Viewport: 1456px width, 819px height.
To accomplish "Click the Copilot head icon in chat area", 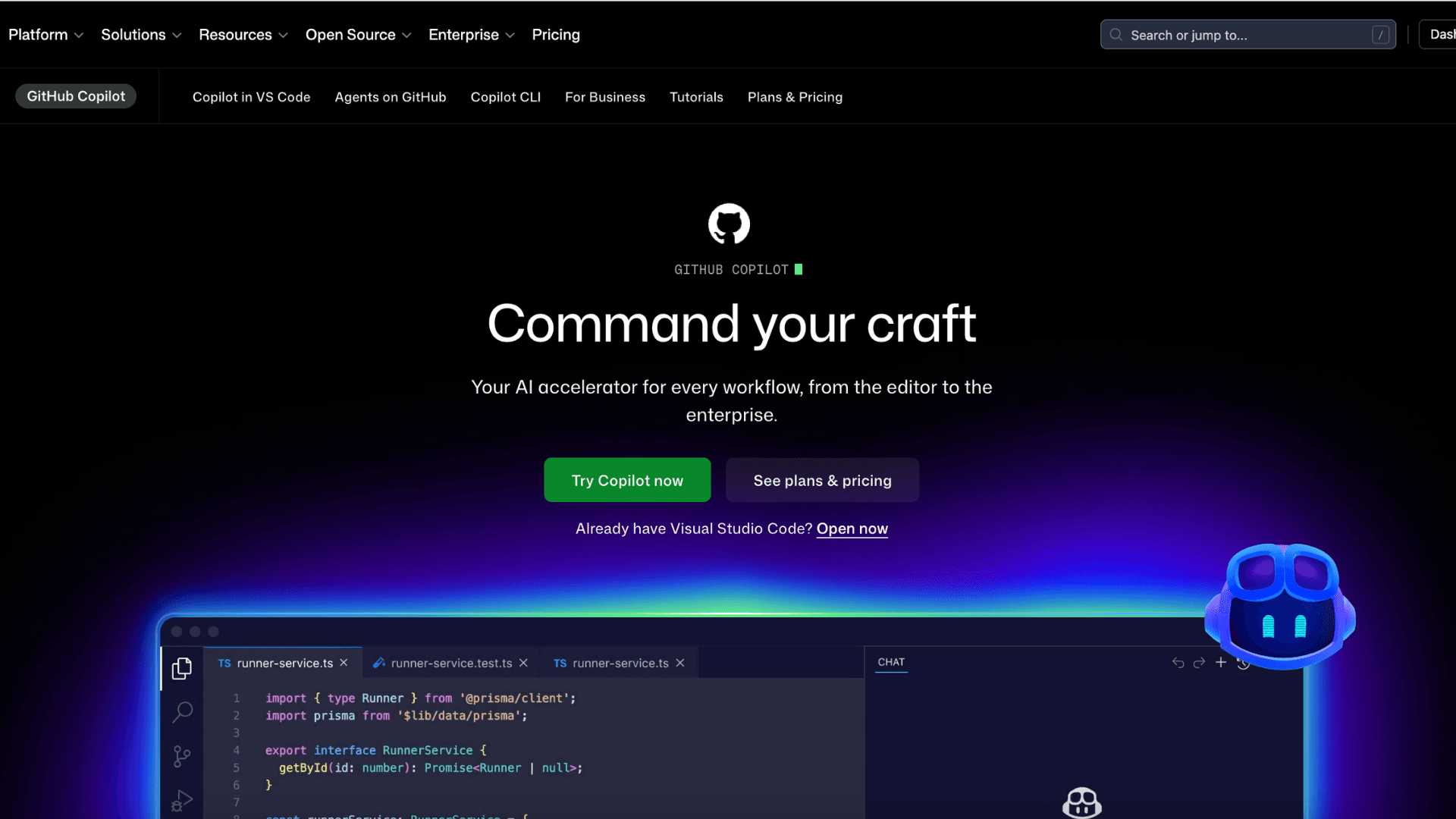I will point(1082,802).
